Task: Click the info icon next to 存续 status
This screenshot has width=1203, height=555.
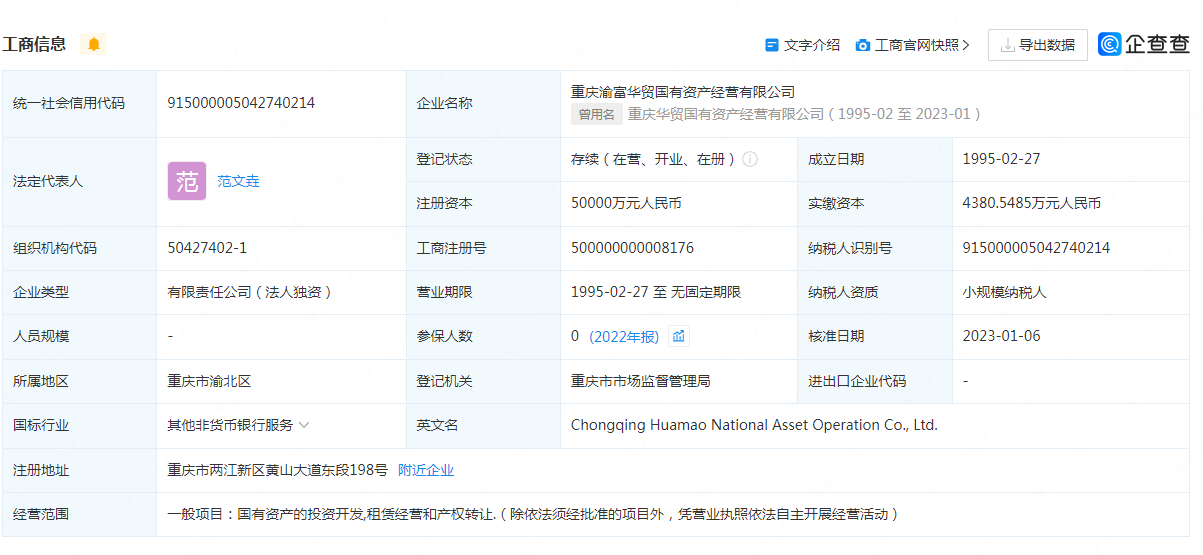Action: click(750, 159)
